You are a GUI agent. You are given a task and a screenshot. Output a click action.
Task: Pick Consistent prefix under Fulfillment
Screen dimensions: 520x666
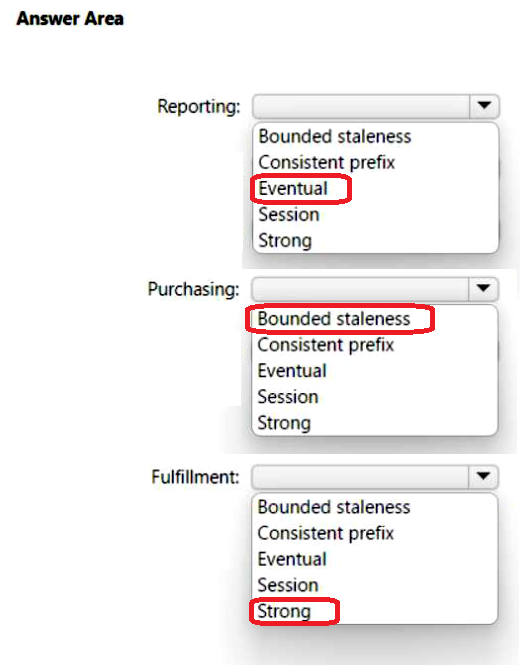point(326,533)
